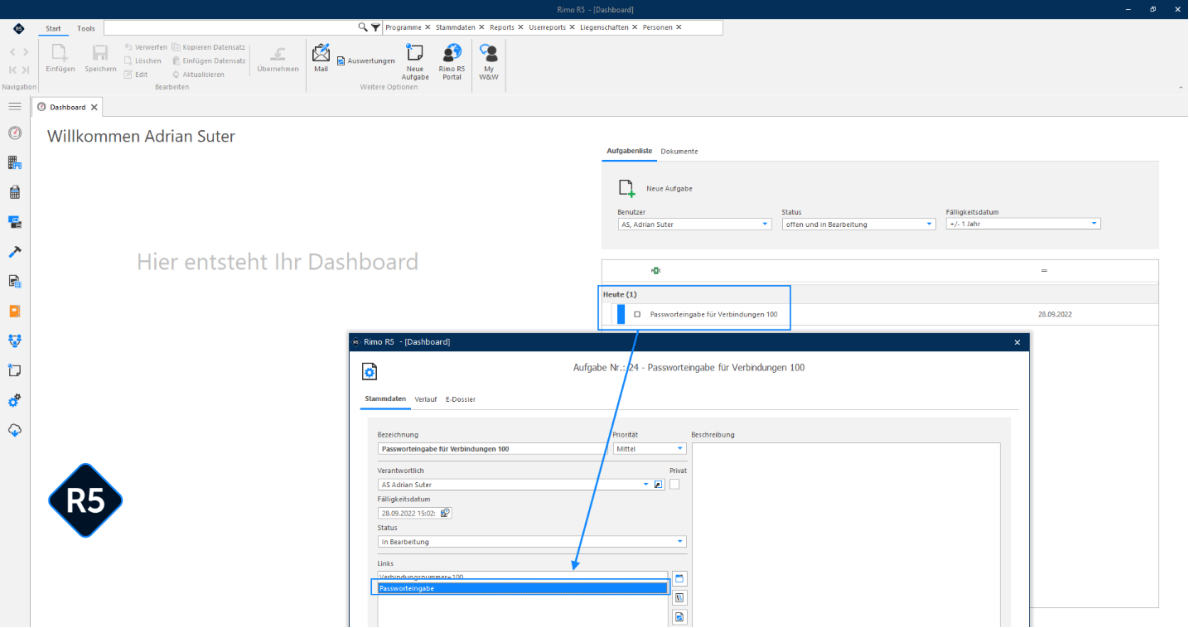Expand the Benutzer dropdown
The height and width of the screenshot is (628, 1189).
tap(764, 225)
